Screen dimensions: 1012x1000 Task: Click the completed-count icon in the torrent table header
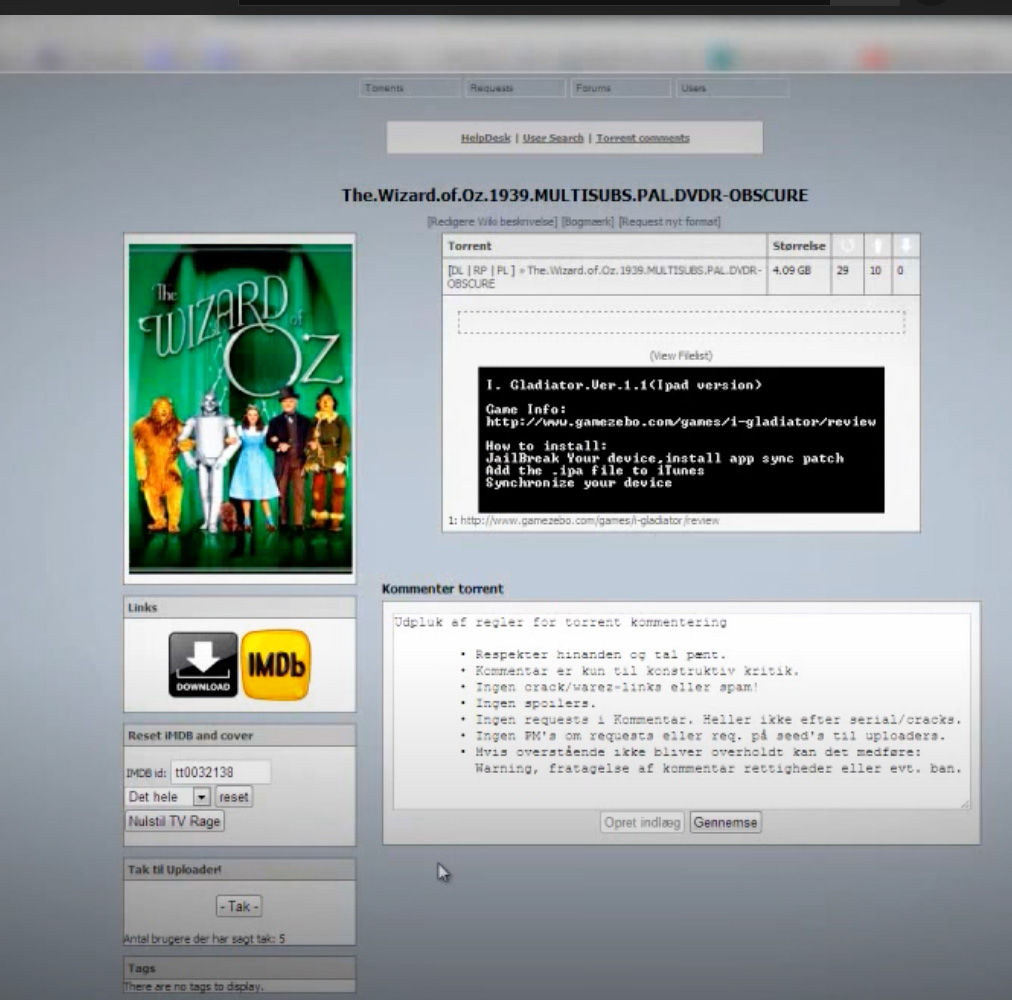click(x=847, y=245)
